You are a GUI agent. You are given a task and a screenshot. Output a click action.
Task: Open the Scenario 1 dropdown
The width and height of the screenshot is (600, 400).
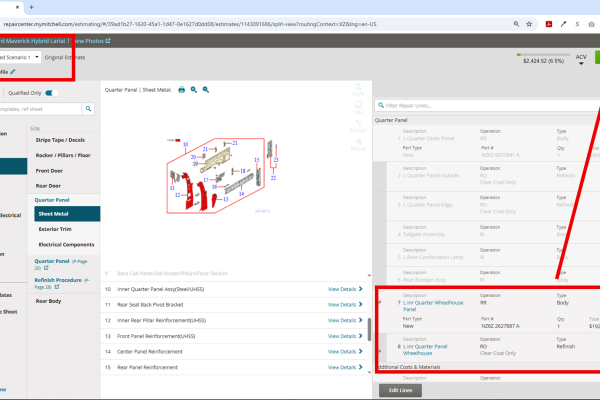(x=20, y=57)
